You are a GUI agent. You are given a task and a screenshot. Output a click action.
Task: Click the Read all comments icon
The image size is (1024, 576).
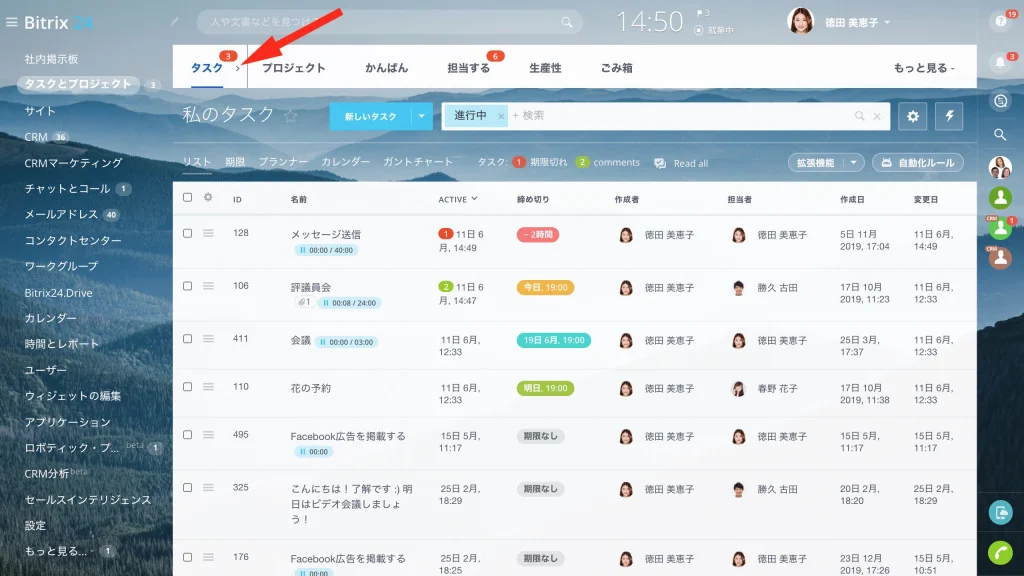pos(660,163)
